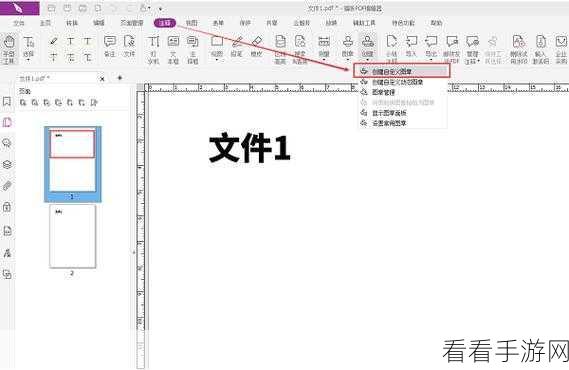
Task: Switch to the View tab
Action: (x=192, y=23)
